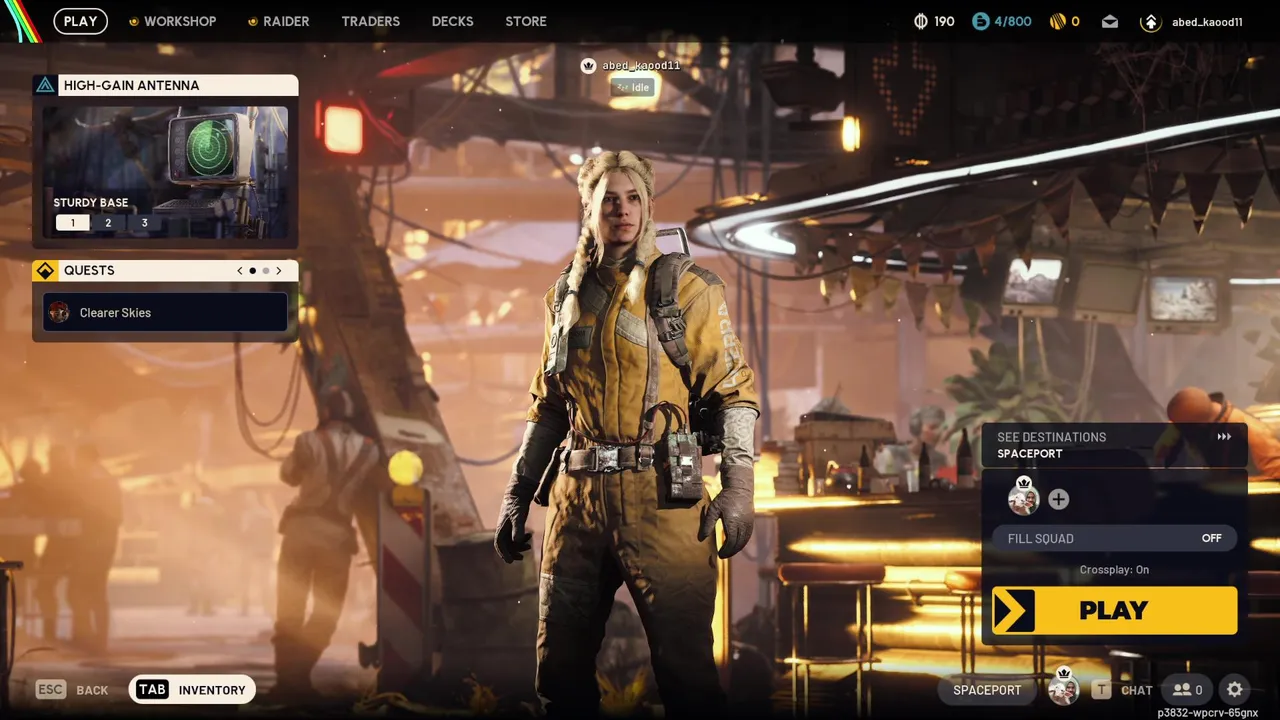Open the TRADERS tab

[370, 21]
